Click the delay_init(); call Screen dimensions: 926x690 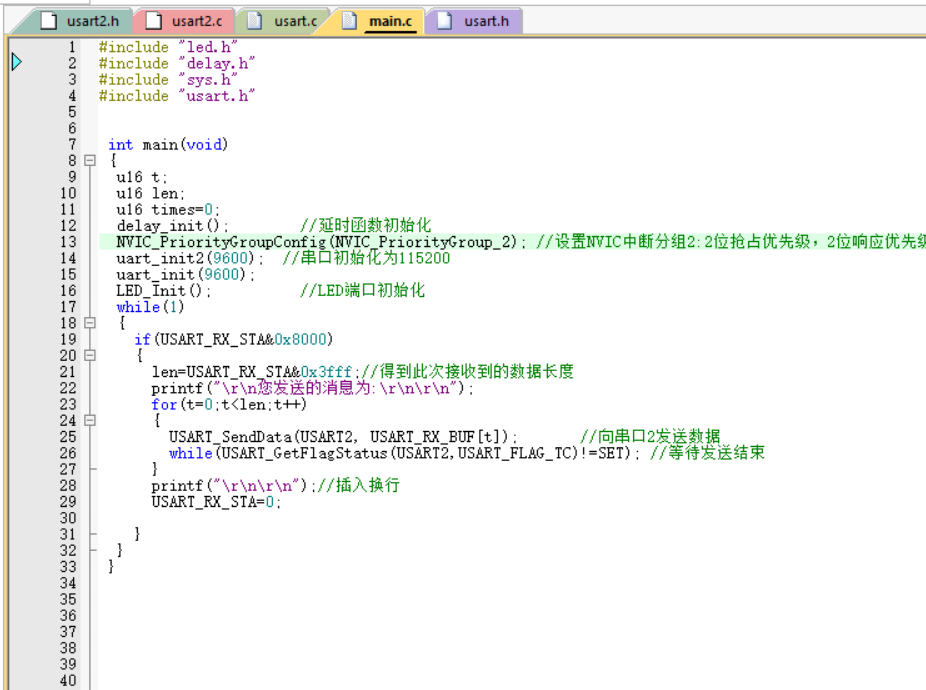point(172,226)
